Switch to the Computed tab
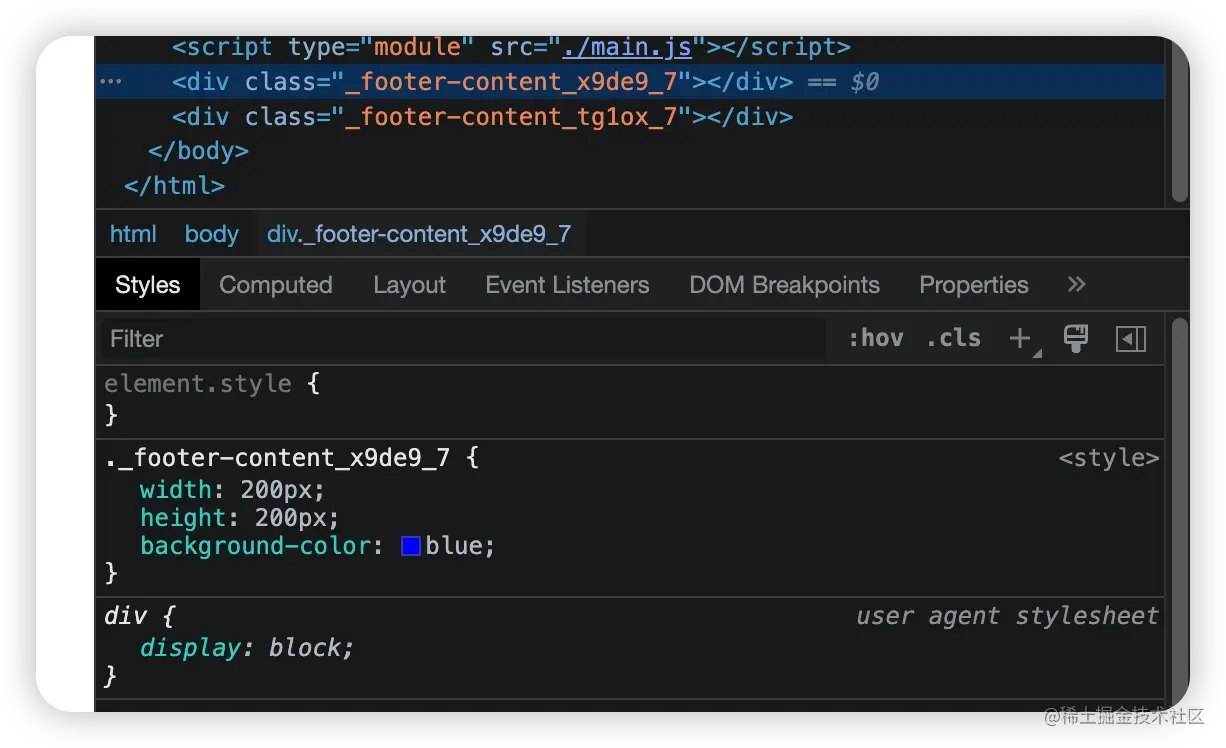Screen dimensions: 1226x748 pos(276,285)
